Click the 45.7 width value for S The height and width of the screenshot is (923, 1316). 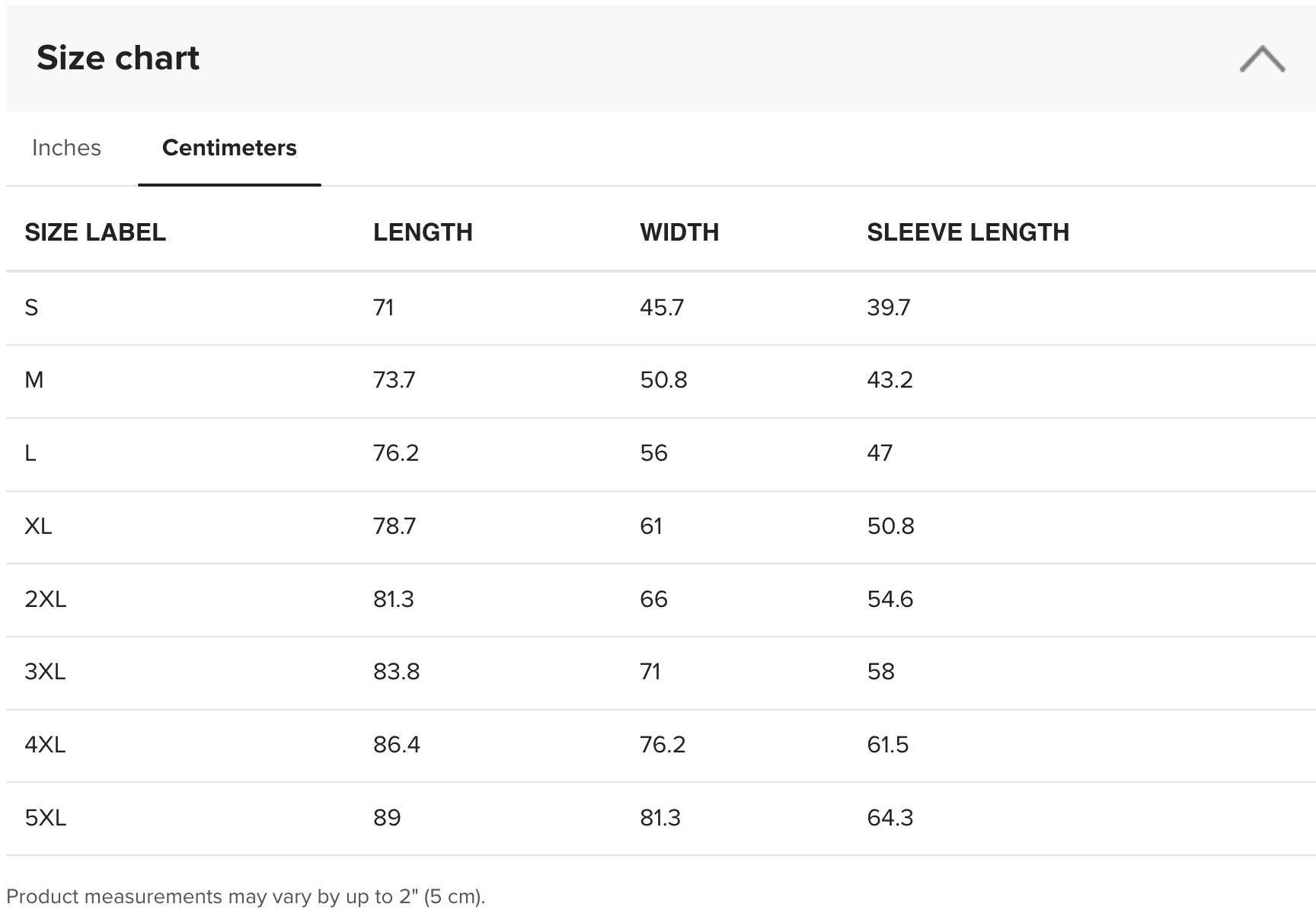(662, 308)
